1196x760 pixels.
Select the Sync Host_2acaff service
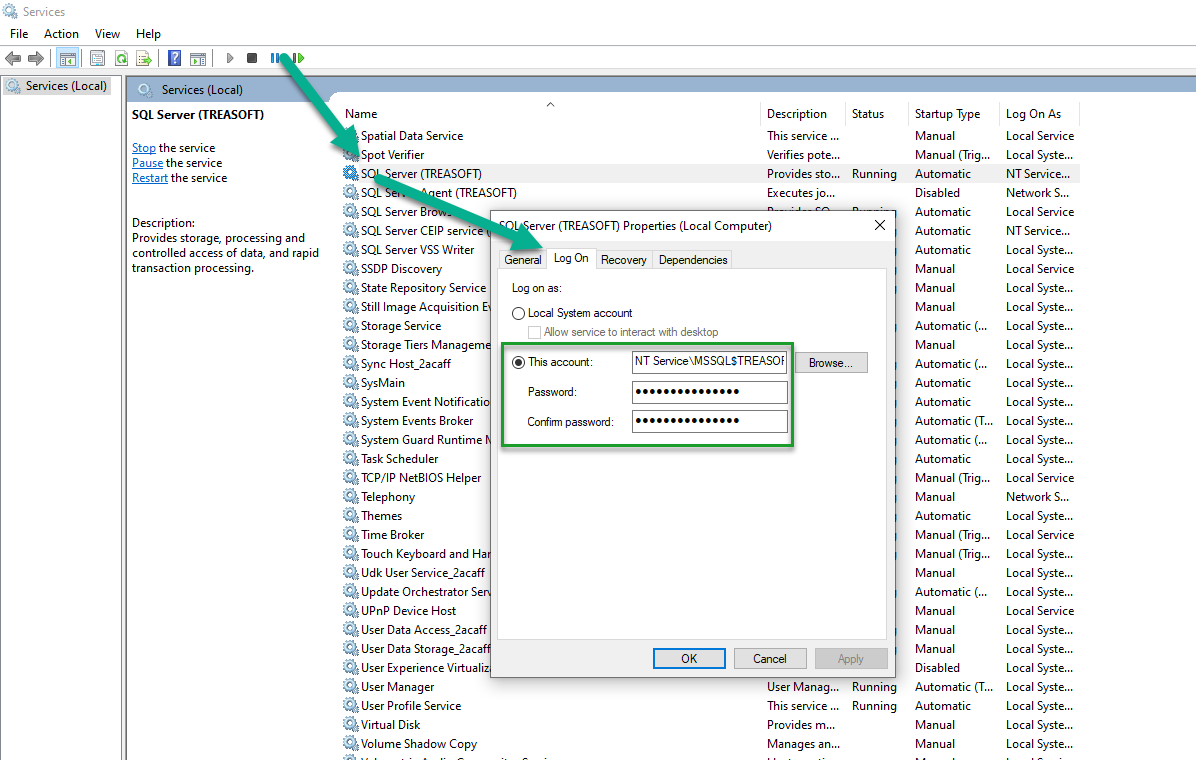(x=406, y=364)
